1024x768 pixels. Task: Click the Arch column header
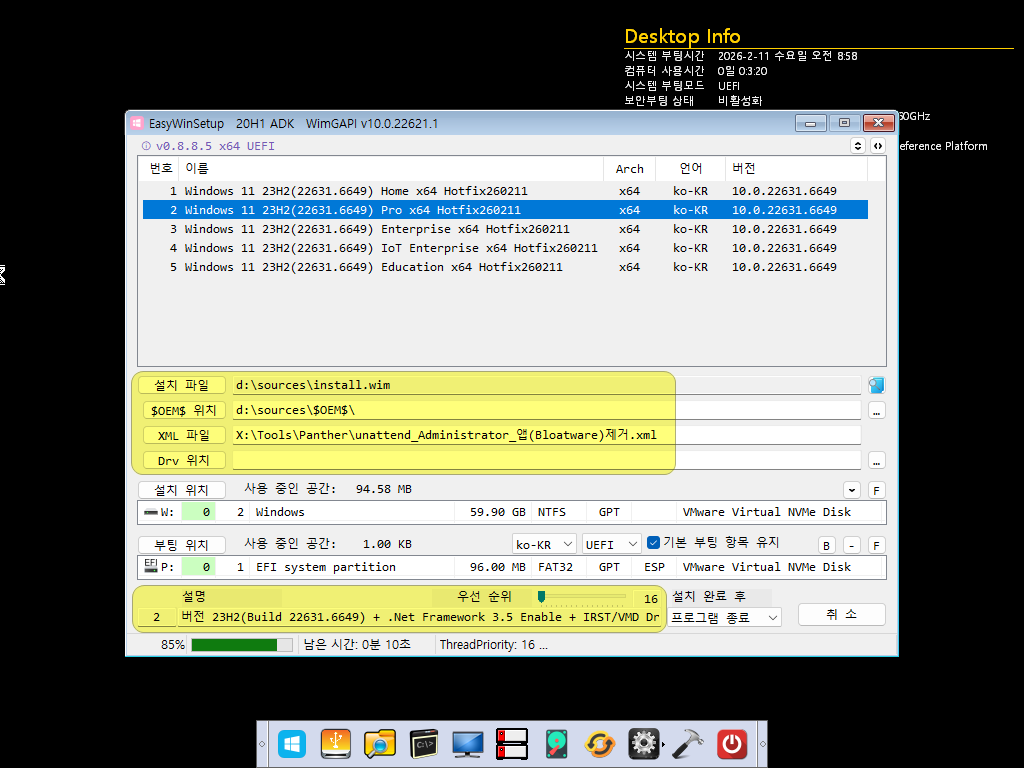630,168
